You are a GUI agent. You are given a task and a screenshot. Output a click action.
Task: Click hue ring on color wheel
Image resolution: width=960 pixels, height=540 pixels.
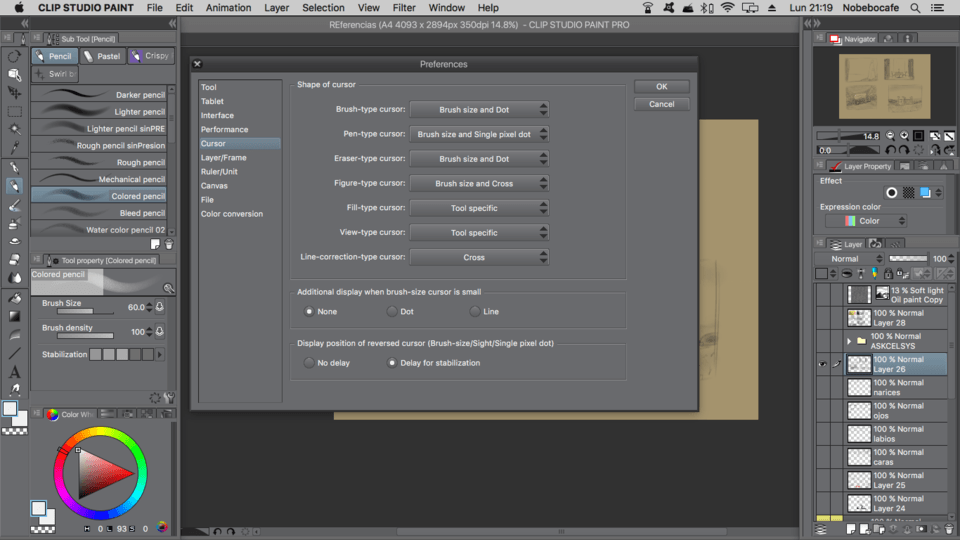(x=100, y=432)
